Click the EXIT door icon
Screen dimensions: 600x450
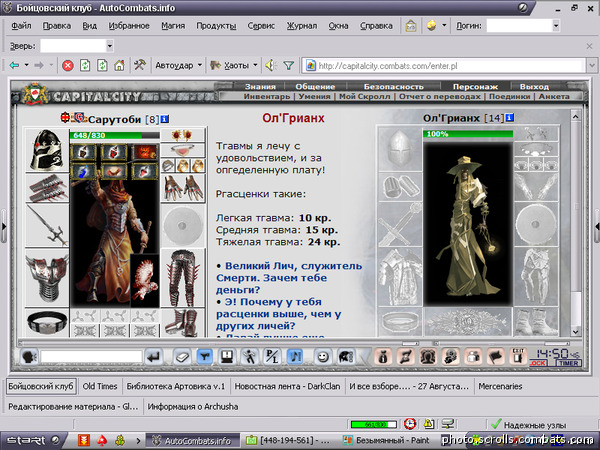pyautogui.click(x=518, y=357)
